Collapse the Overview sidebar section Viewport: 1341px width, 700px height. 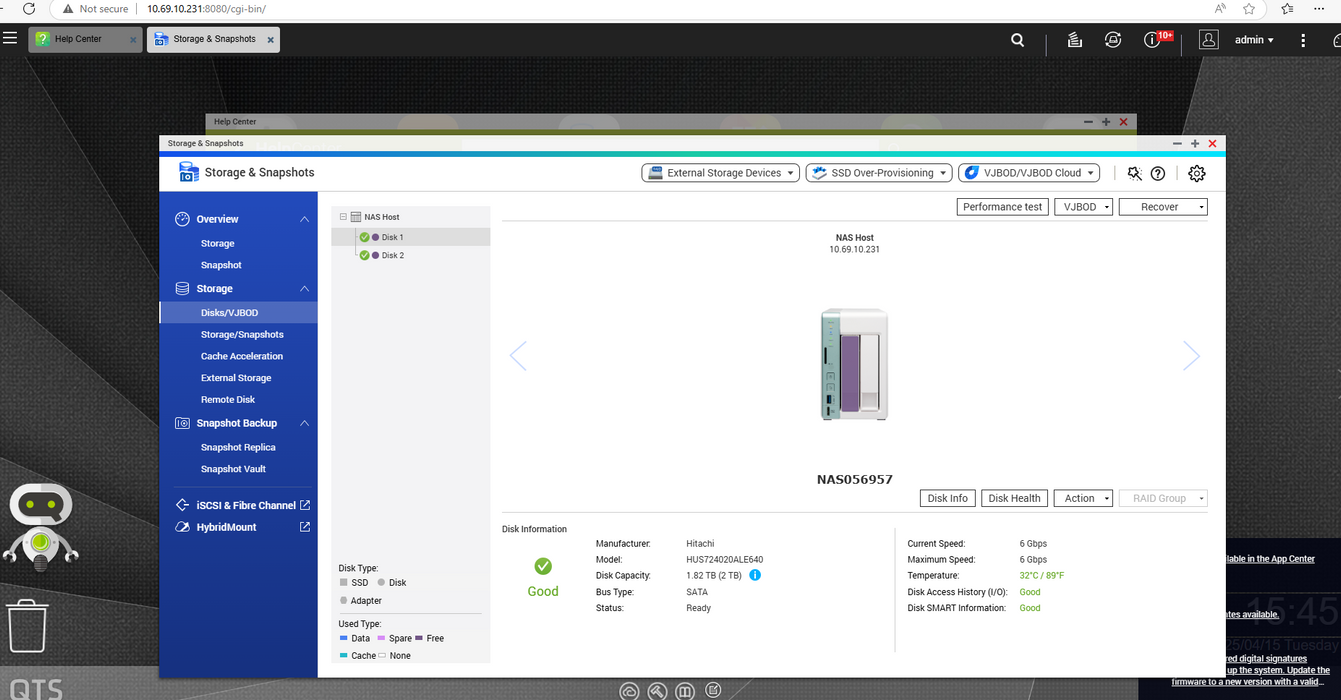coord(304,219)
